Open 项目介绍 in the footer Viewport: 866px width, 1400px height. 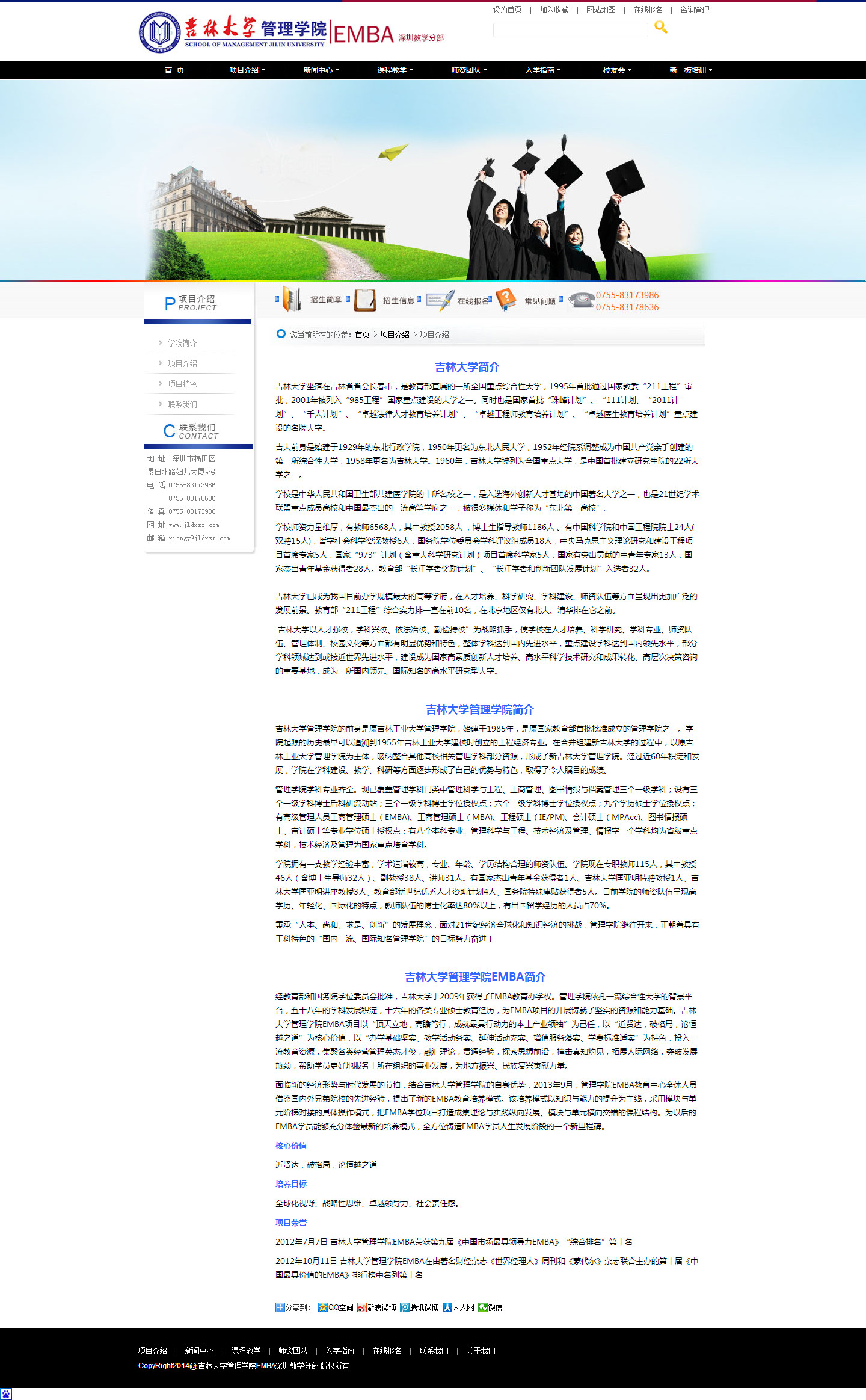click(x=152, y=1351)
